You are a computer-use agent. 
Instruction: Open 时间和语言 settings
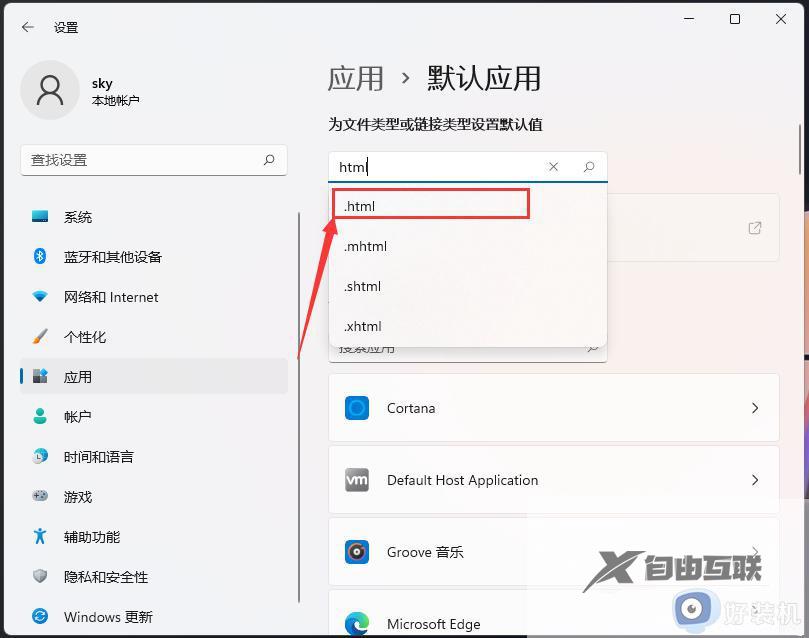click(x=40, y=457)
